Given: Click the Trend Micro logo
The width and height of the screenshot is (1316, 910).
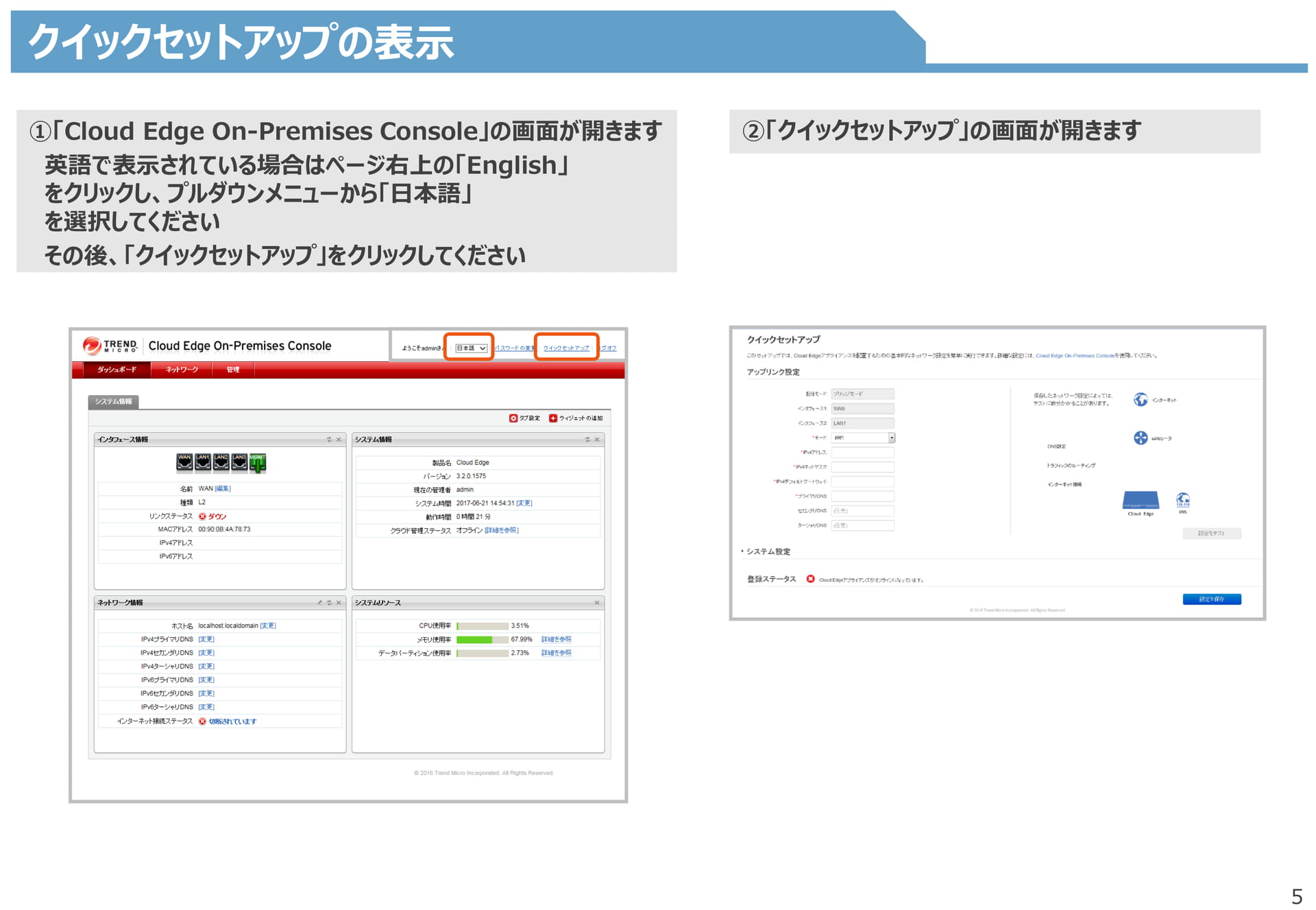Looking at the screenshot, I should coord(110,346).
